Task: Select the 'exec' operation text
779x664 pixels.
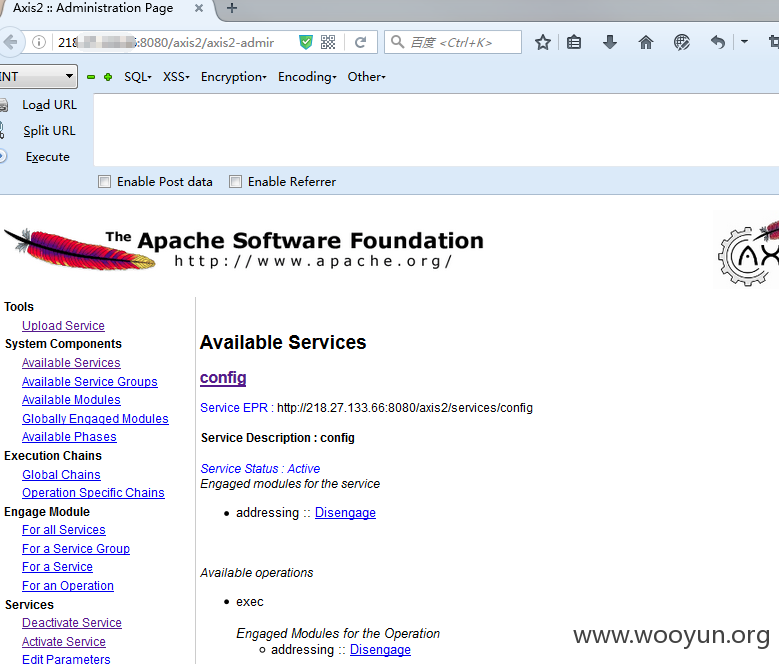Action: tap(249, 602)
